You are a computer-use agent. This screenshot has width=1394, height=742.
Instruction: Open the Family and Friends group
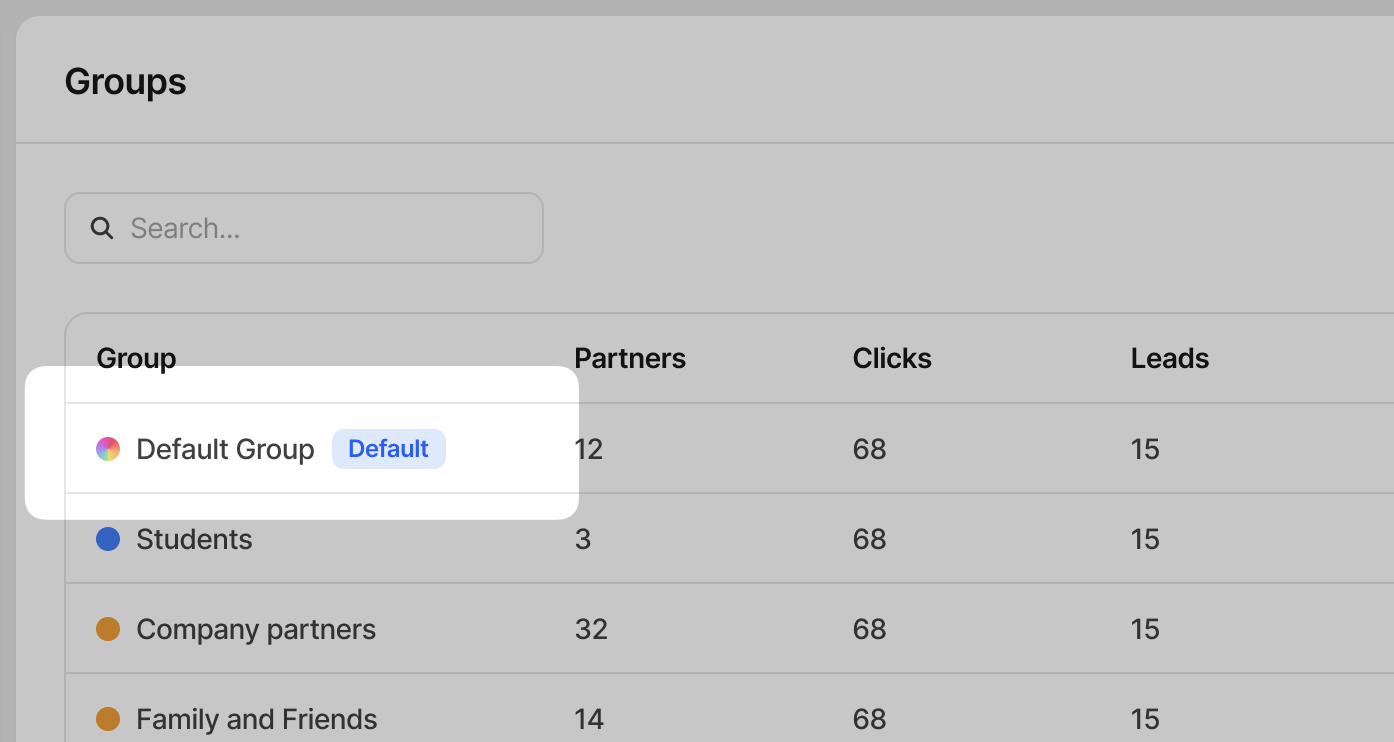(257, 719)
